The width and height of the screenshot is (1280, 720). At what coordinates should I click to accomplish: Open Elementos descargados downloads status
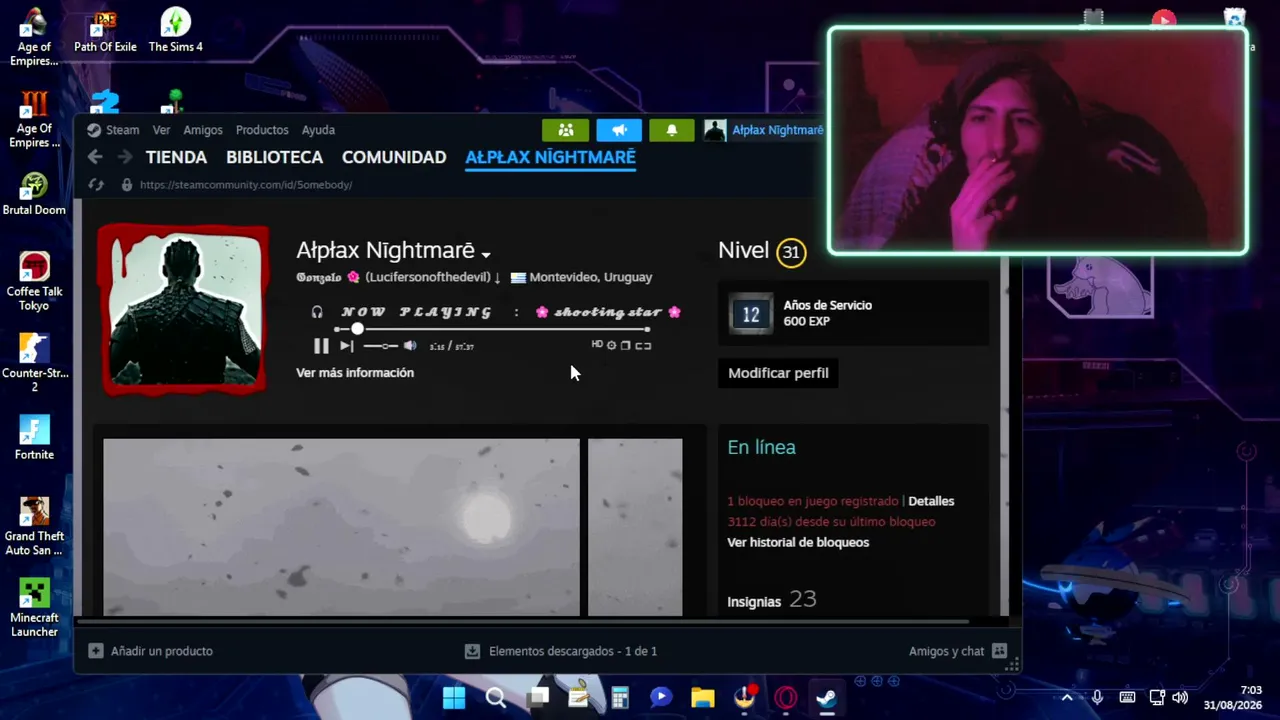tap(561, 651)
